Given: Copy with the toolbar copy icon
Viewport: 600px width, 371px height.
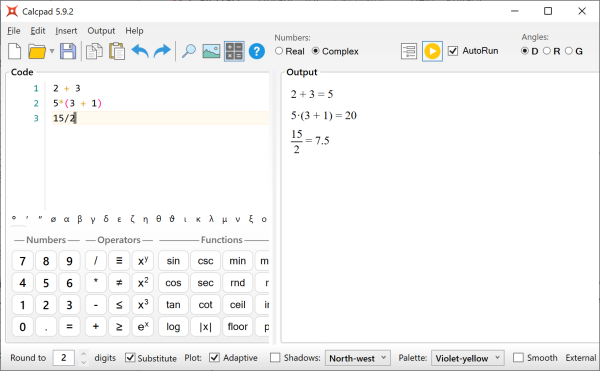Looking at the screenshot, I should coord(94,51).
